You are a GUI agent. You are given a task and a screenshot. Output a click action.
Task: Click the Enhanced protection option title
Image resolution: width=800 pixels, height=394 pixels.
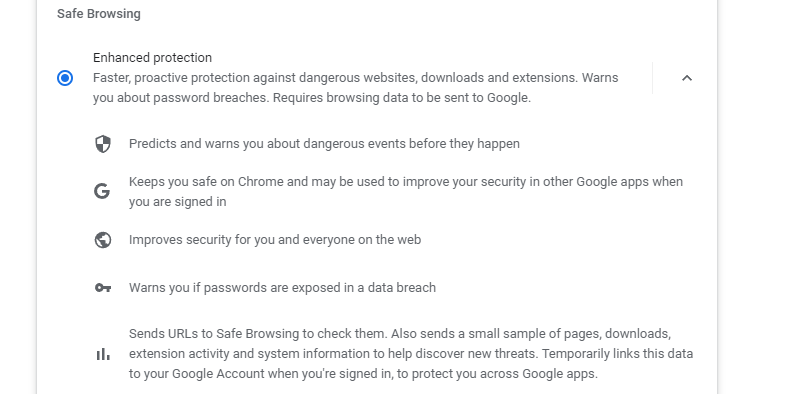tap(152, 58)
